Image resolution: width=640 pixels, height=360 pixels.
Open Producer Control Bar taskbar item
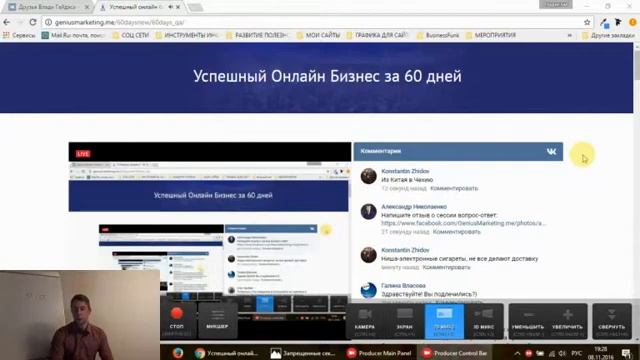[x=455, y=353]
